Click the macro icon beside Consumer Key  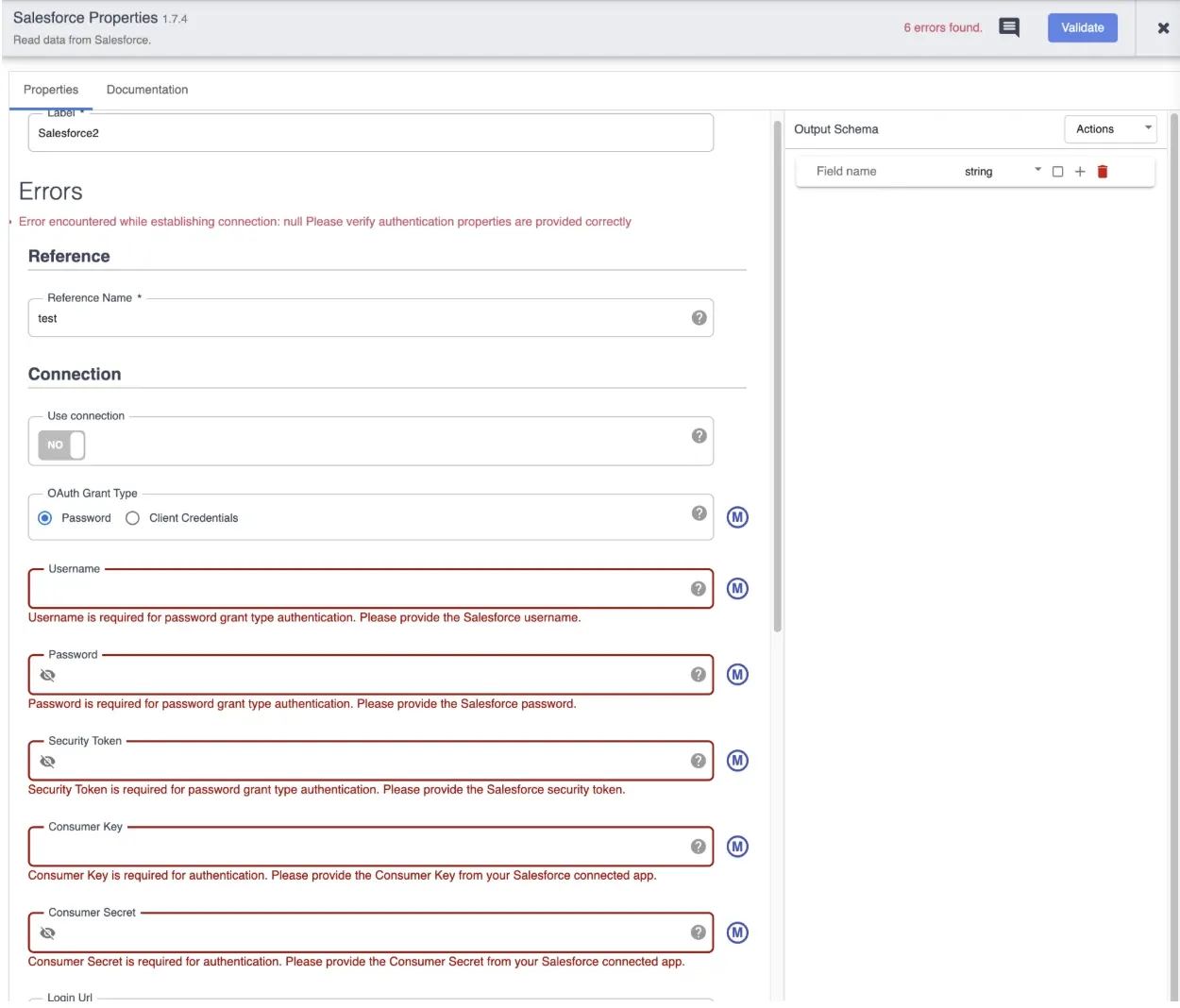pyautogui.click(x=737, y=847)
